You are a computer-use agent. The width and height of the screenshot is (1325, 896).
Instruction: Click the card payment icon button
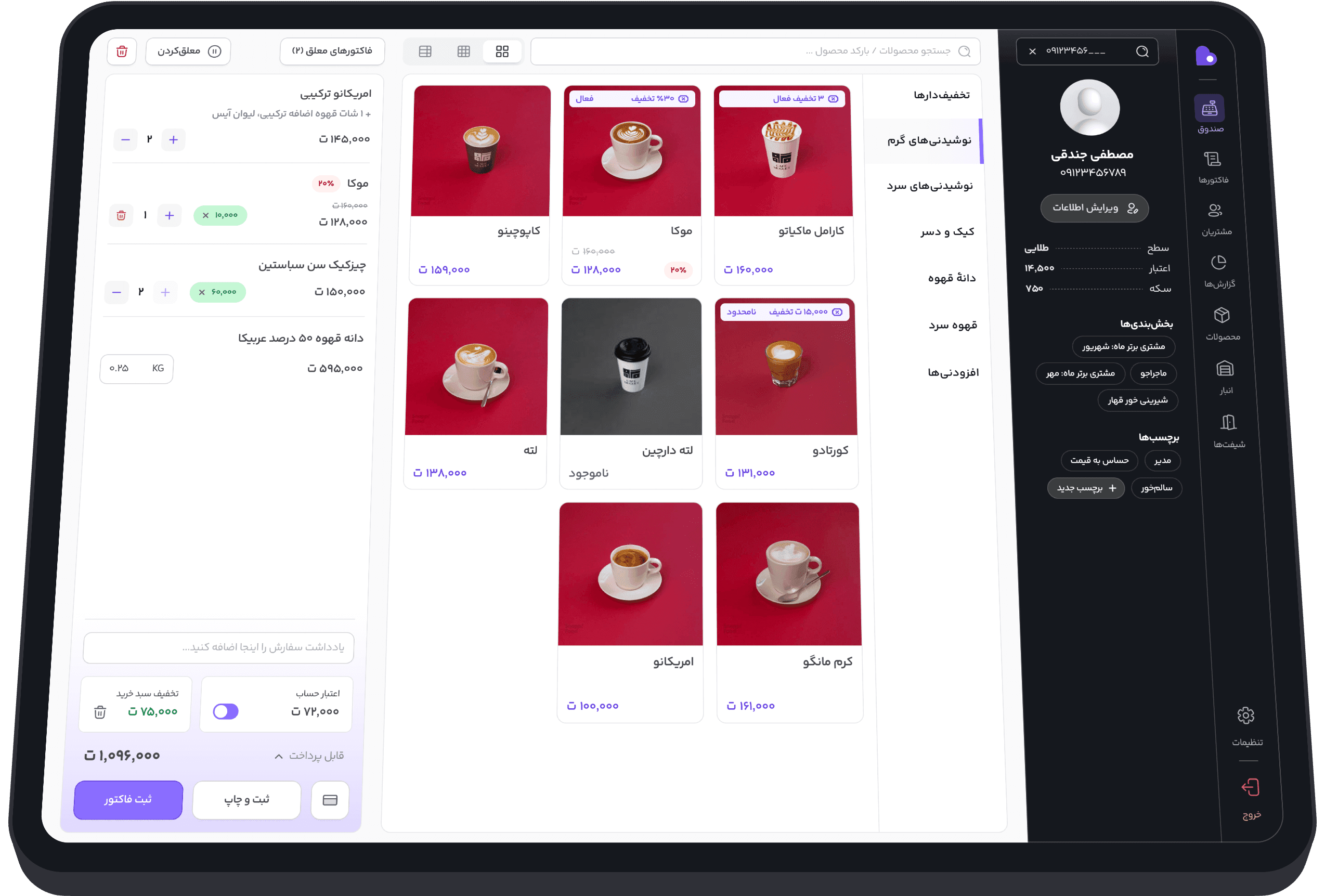click(330, 800)
